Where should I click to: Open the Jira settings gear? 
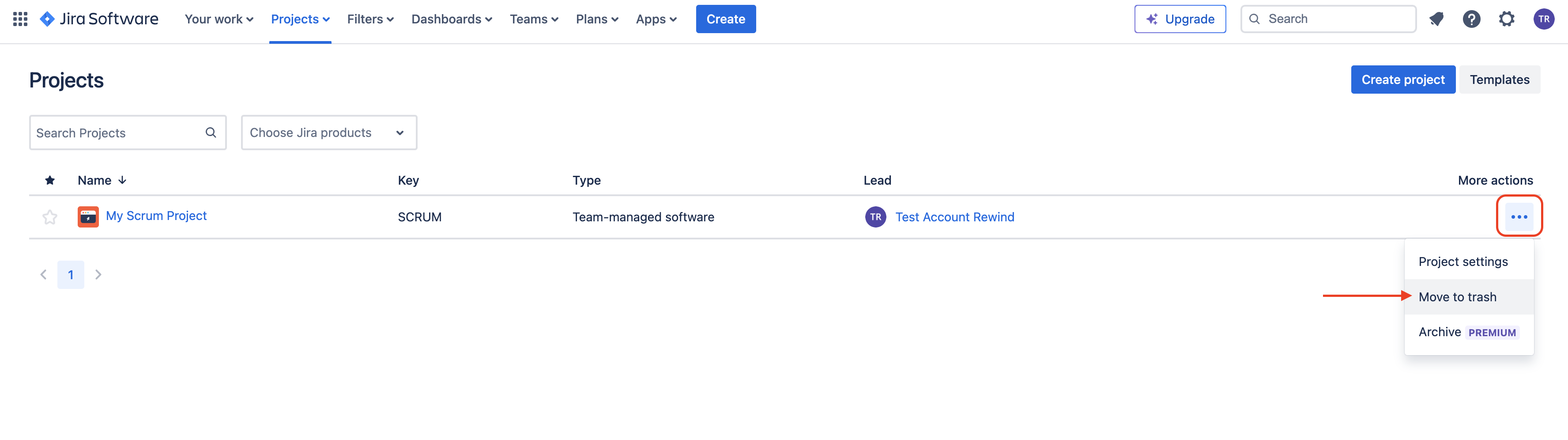[1507, 19]
